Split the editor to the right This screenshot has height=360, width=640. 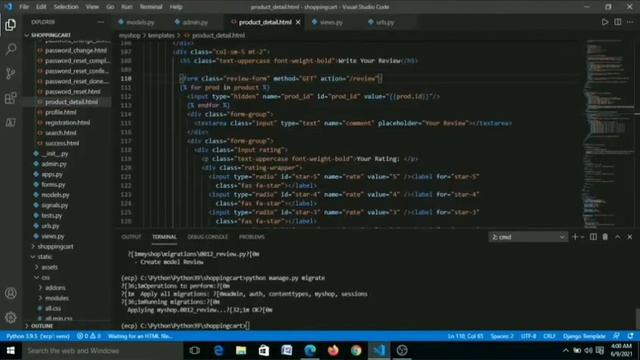tap(618, 22)
